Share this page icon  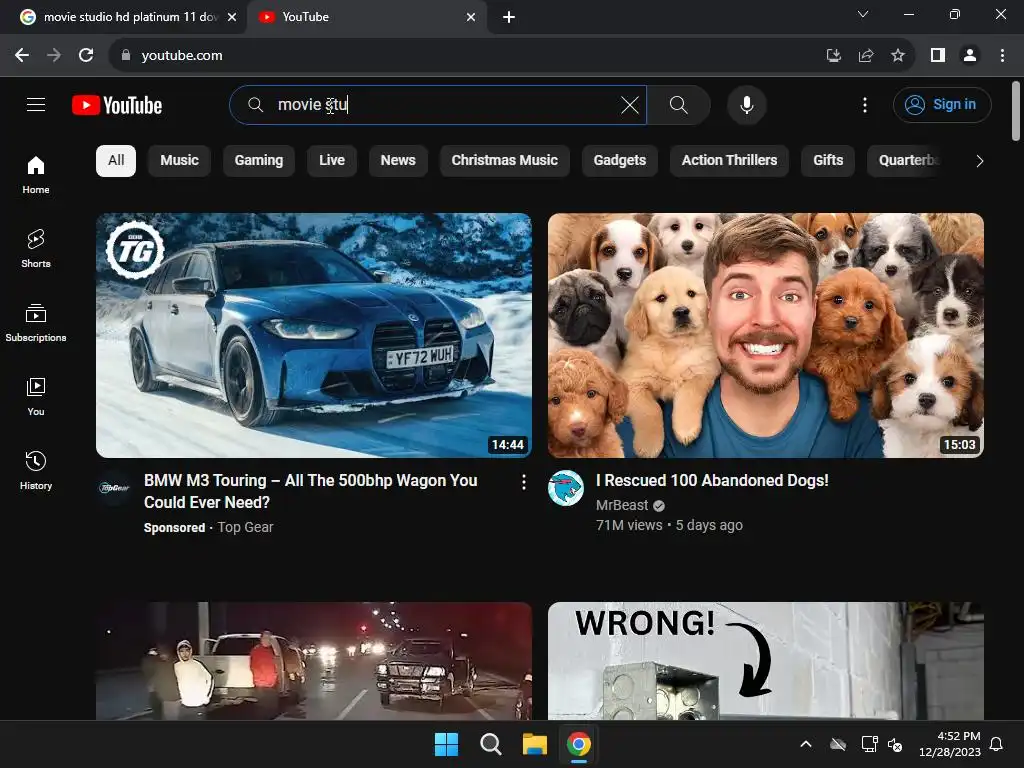click(x=866, y=56)
